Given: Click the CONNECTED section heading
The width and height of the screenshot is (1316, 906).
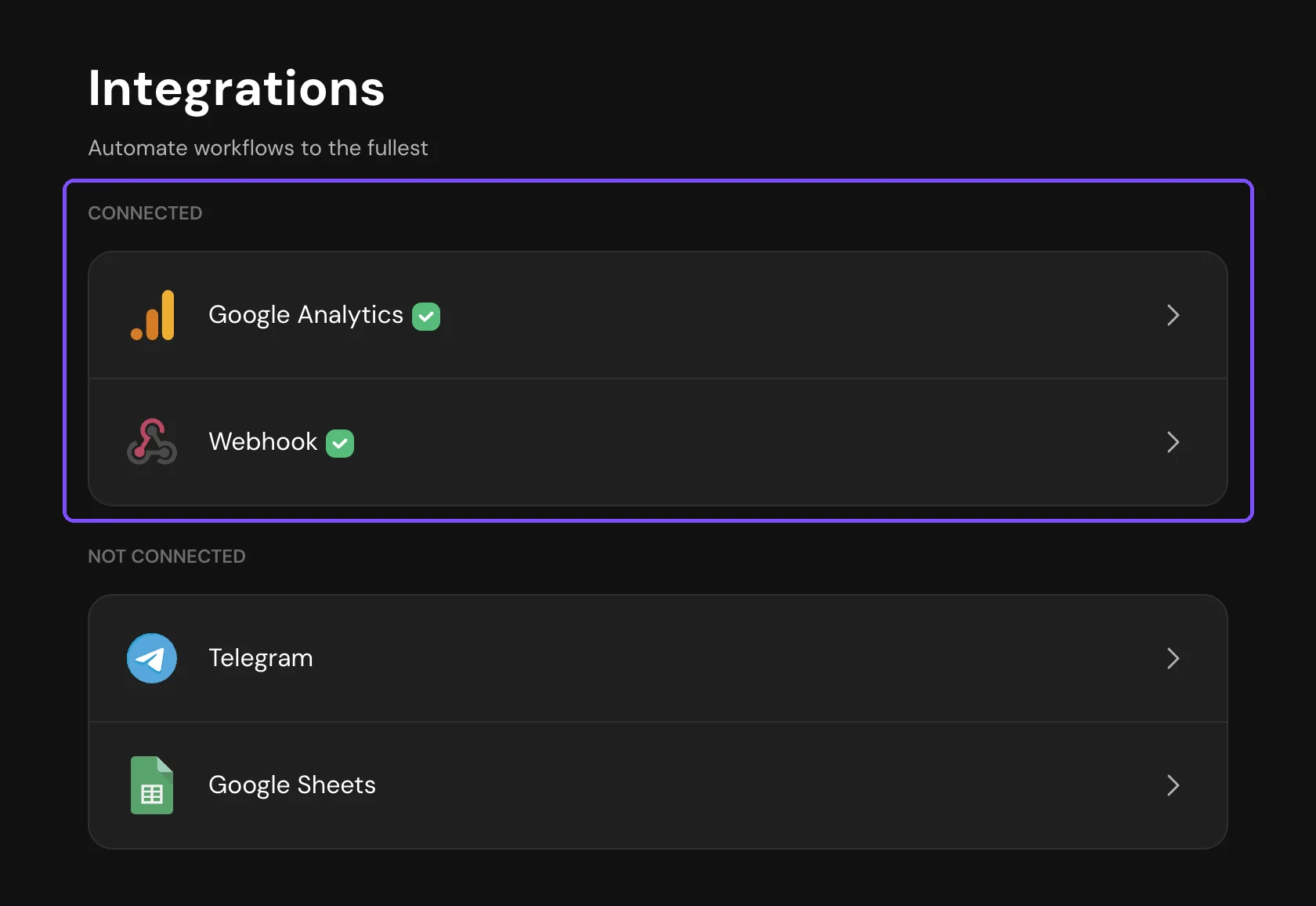Looking at the screenshot, I should pos(145,213).
